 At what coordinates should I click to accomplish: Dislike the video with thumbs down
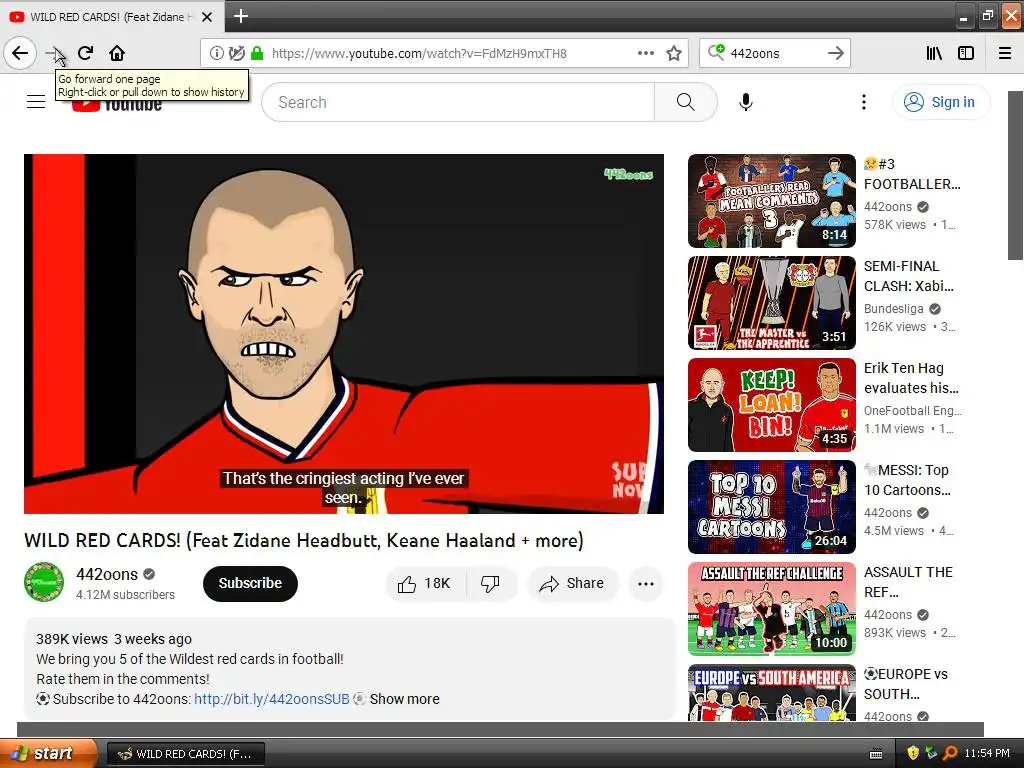tap(490, 583)
